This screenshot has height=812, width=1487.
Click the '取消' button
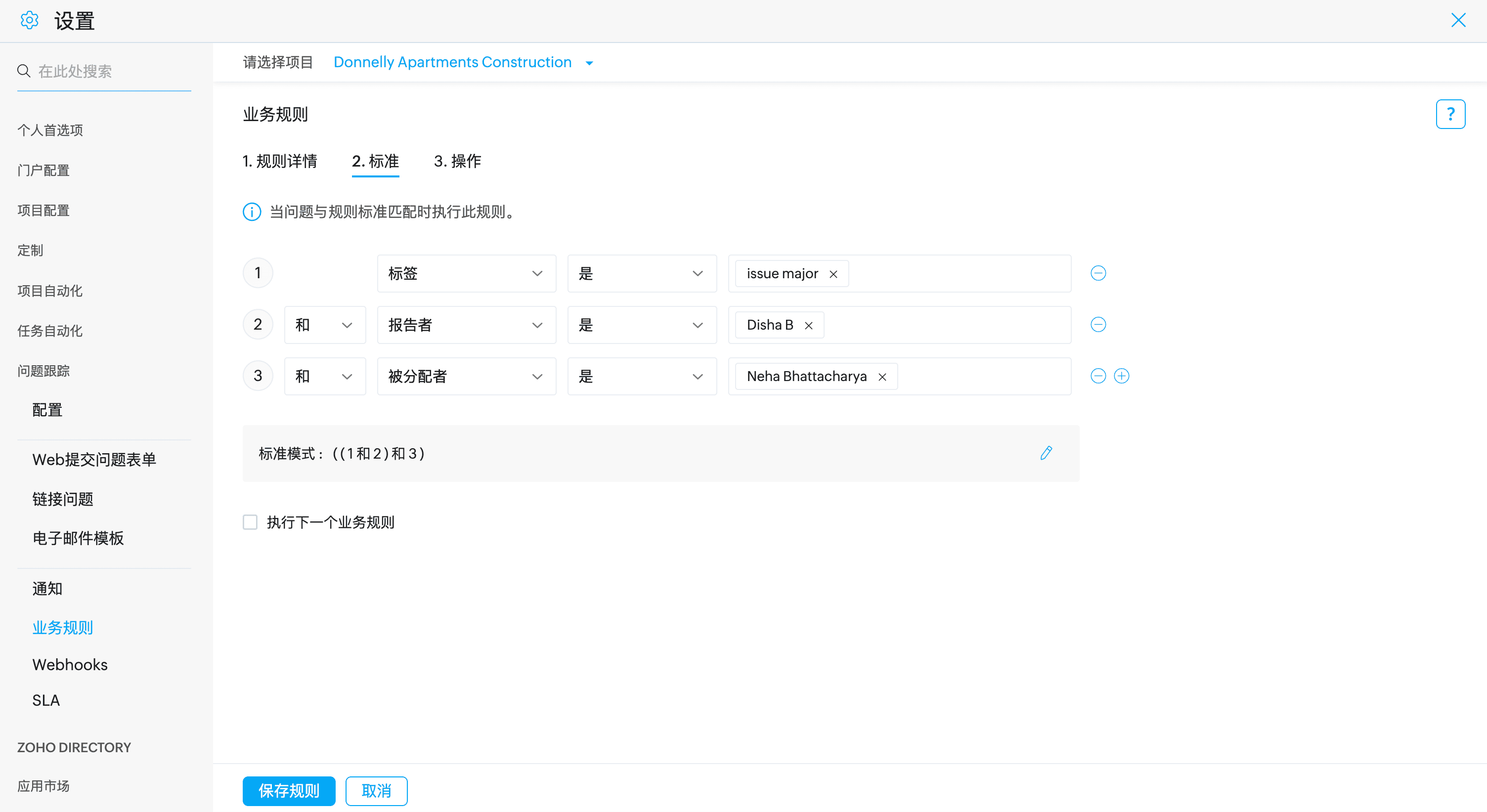coord(376,790)
